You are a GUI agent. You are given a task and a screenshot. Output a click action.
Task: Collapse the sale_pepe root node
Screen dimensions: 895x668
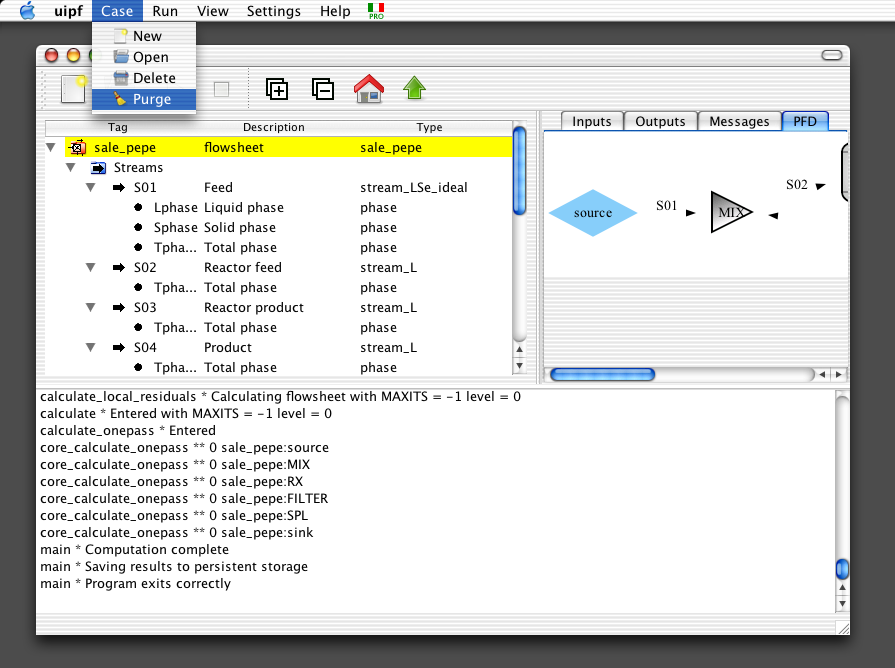point(51,148)
